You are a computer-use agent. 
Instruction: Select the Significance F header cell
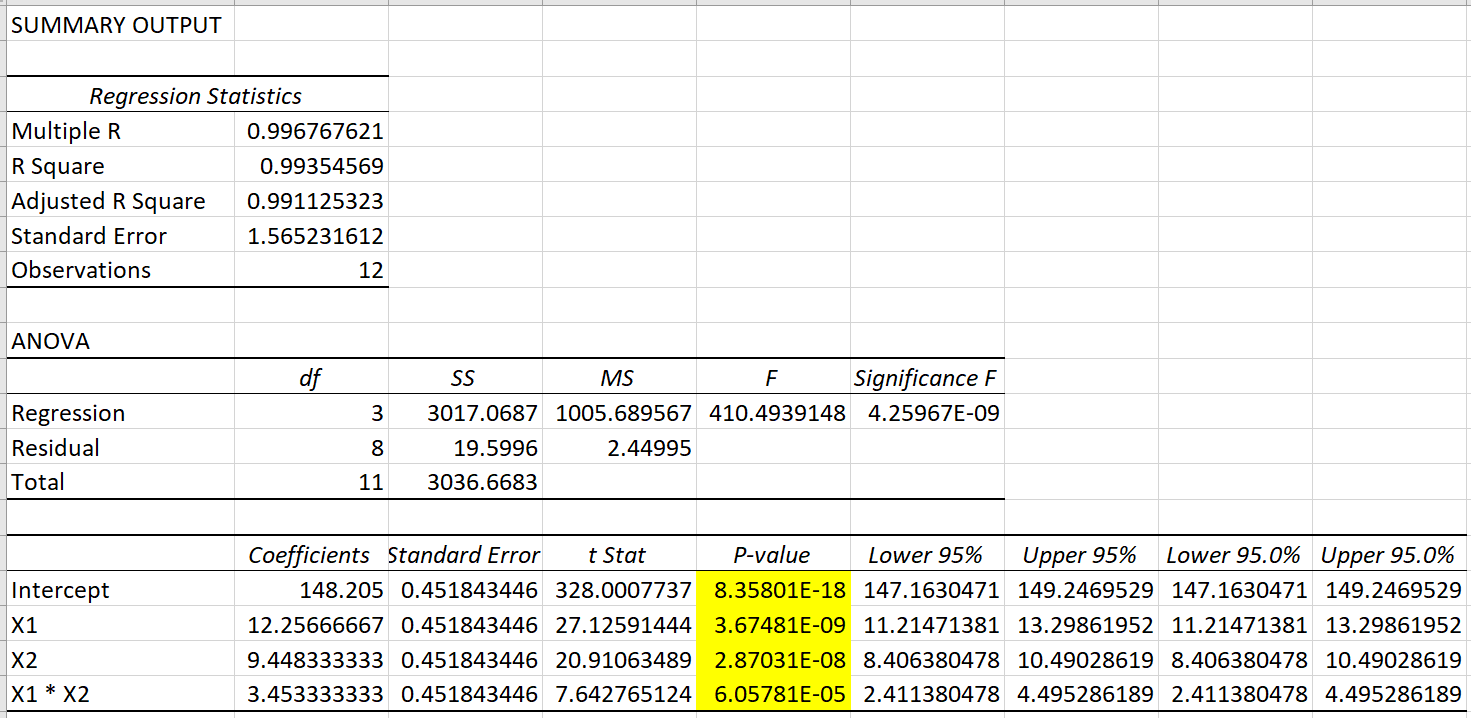coord(926,378)
